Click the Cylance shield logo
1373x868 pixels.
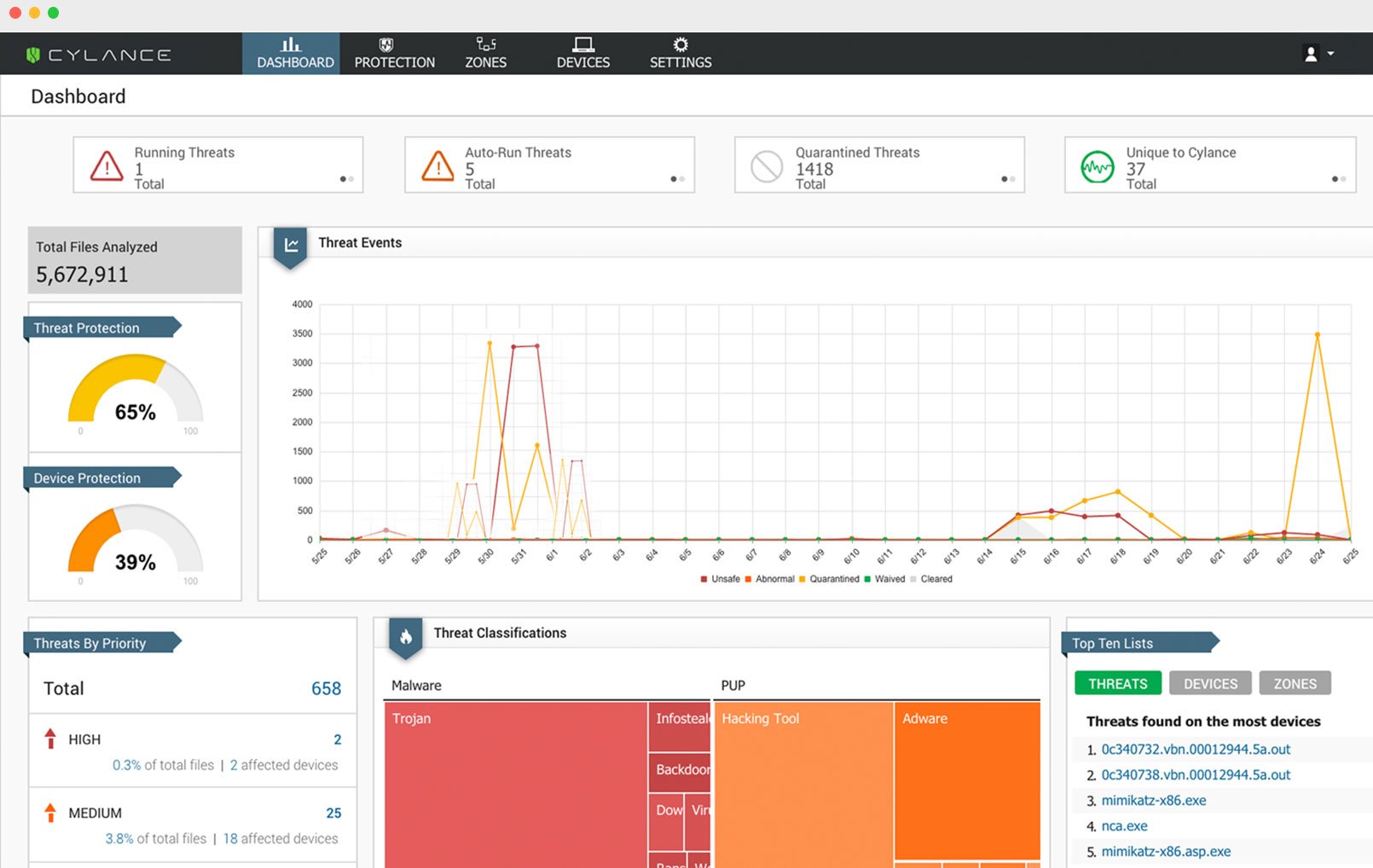click(x=33, y=55)
